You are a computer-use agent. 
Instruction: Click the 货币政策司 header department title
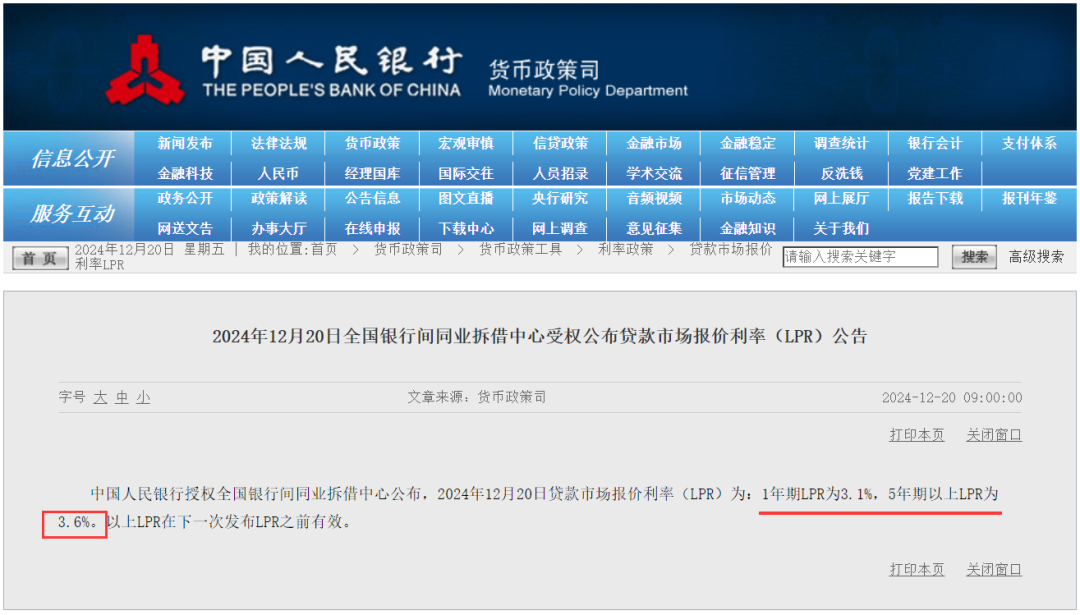click(543, 70)
